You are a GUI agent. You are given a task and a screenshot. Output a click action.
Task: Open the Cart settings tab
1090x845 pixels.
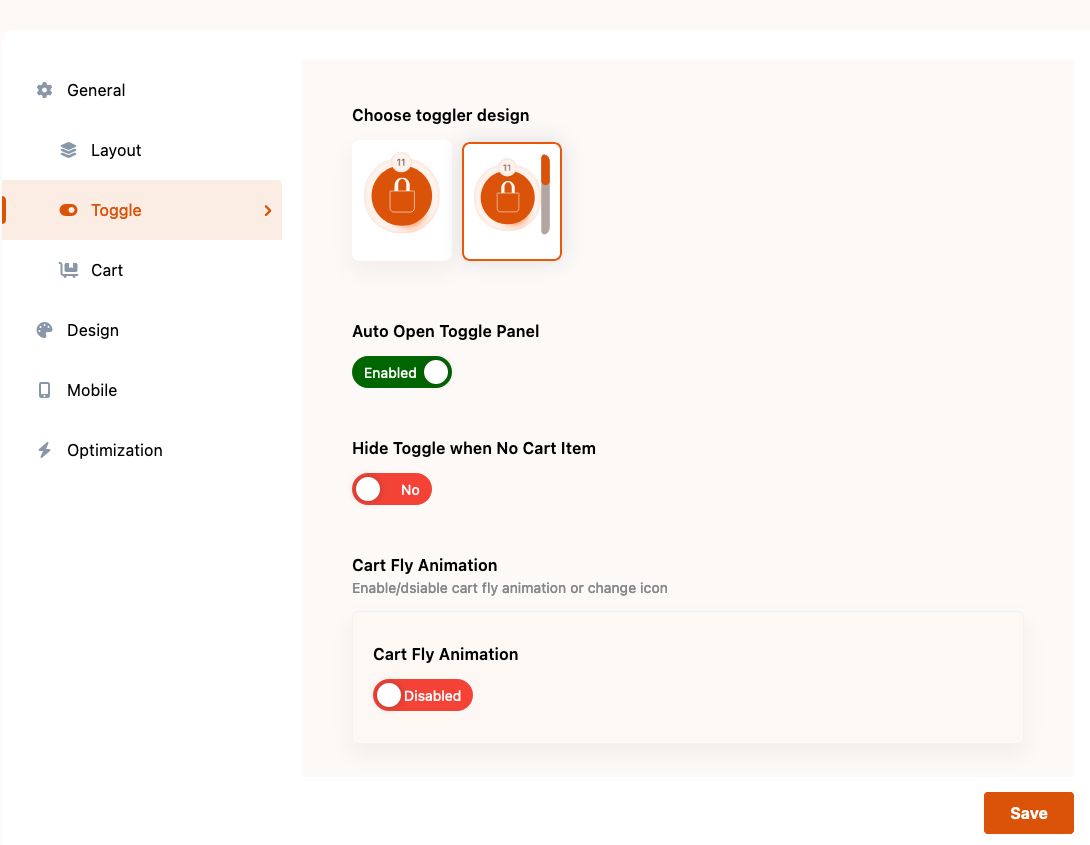tap(107, 270)
